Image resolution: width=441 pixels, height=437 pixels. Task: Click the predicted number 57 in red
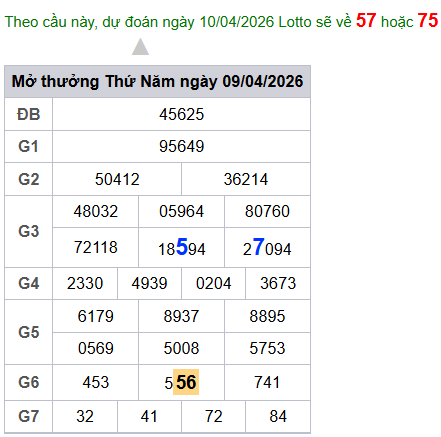click(x=366, y=20)
